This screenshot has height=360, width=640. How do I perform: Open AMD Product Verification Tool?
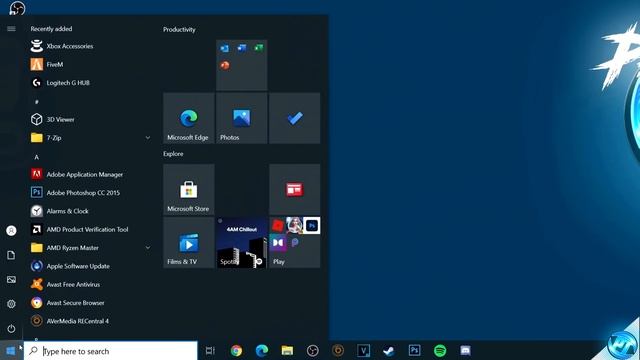[90, 229]
